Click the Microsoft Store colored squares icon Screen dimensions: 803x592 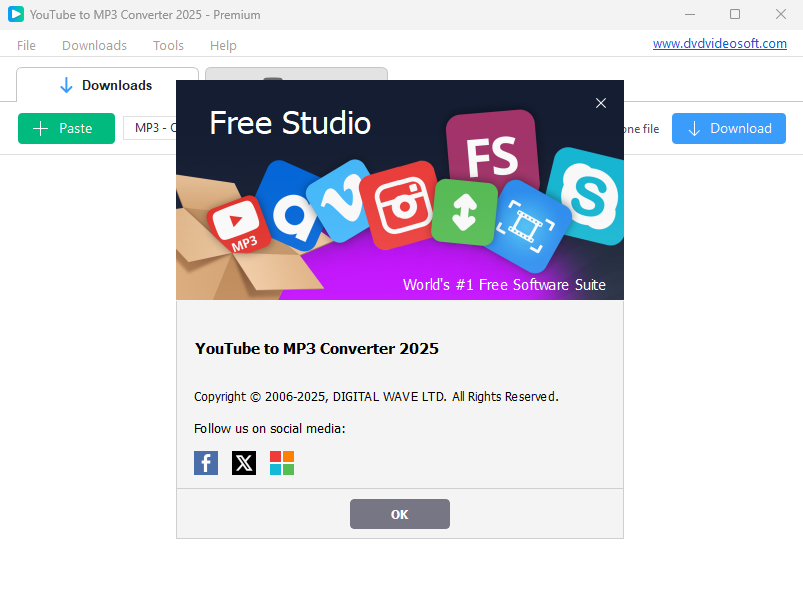pos(282,463)
